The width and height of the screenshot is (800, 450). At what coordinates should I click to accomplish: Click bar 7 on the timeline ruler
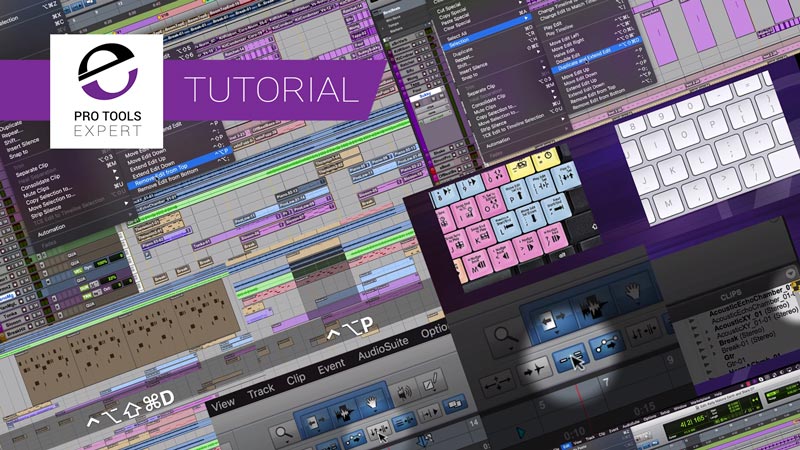605,382
